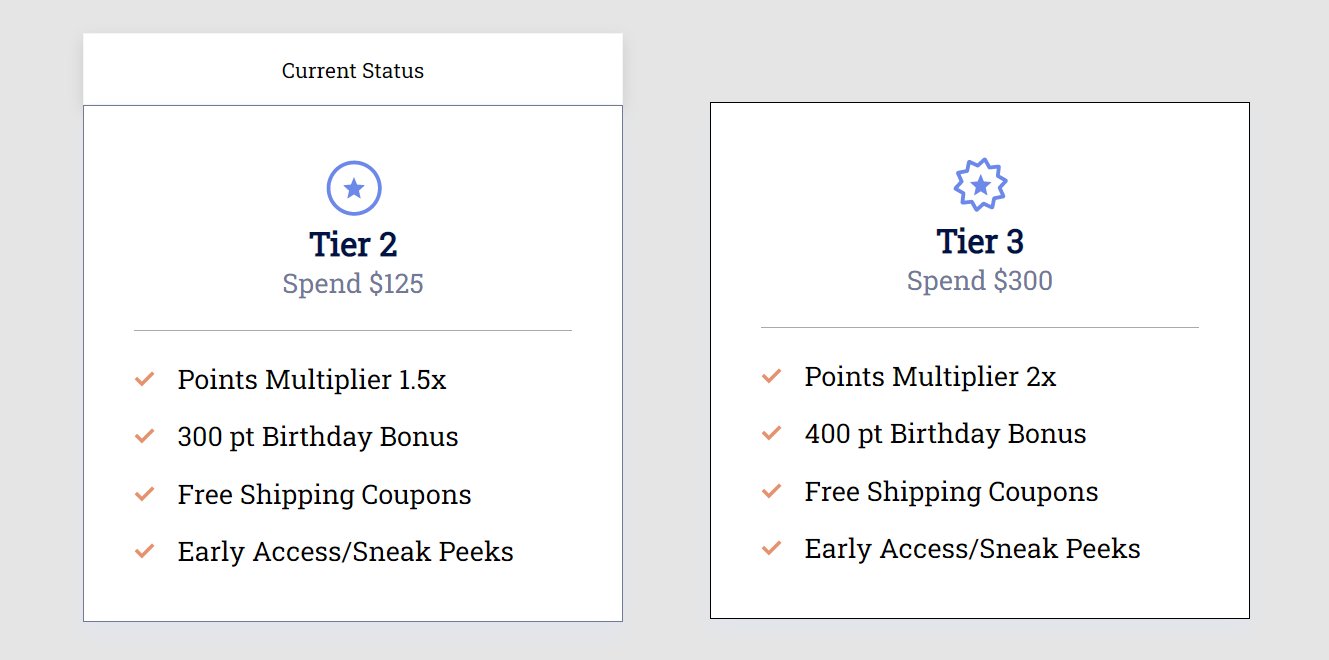Select the Current Status header tab
The height and width of the screenshot is (660, 1329).
tap(353, 70)
